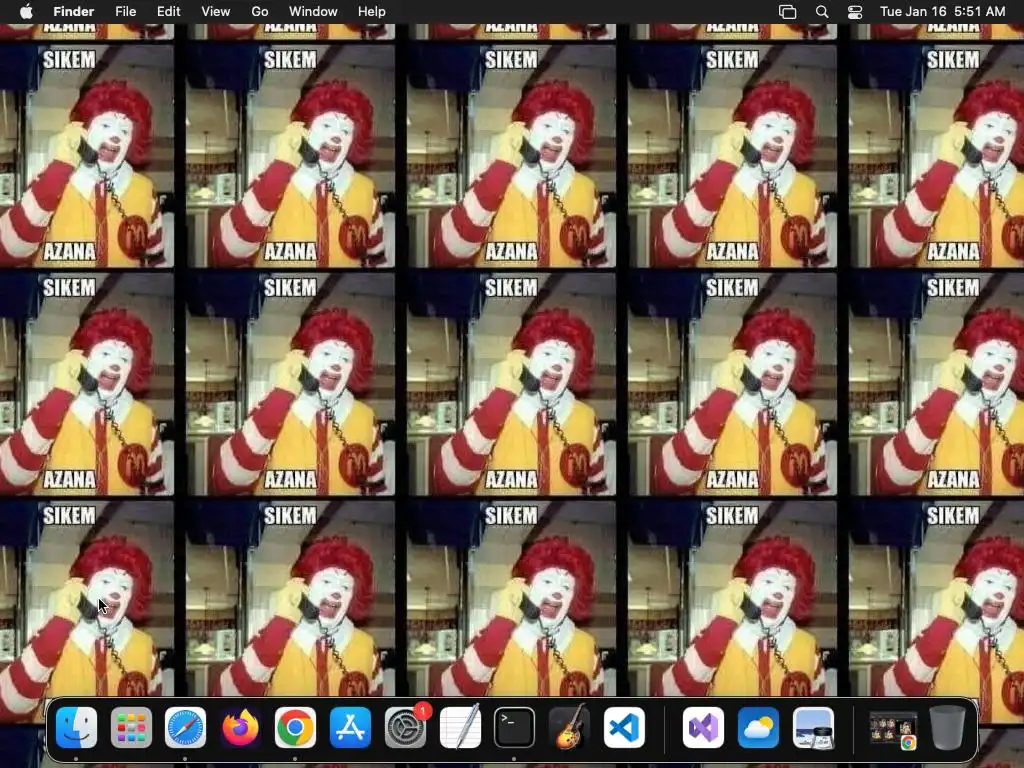Open the File menu

[x=125, y=11]
